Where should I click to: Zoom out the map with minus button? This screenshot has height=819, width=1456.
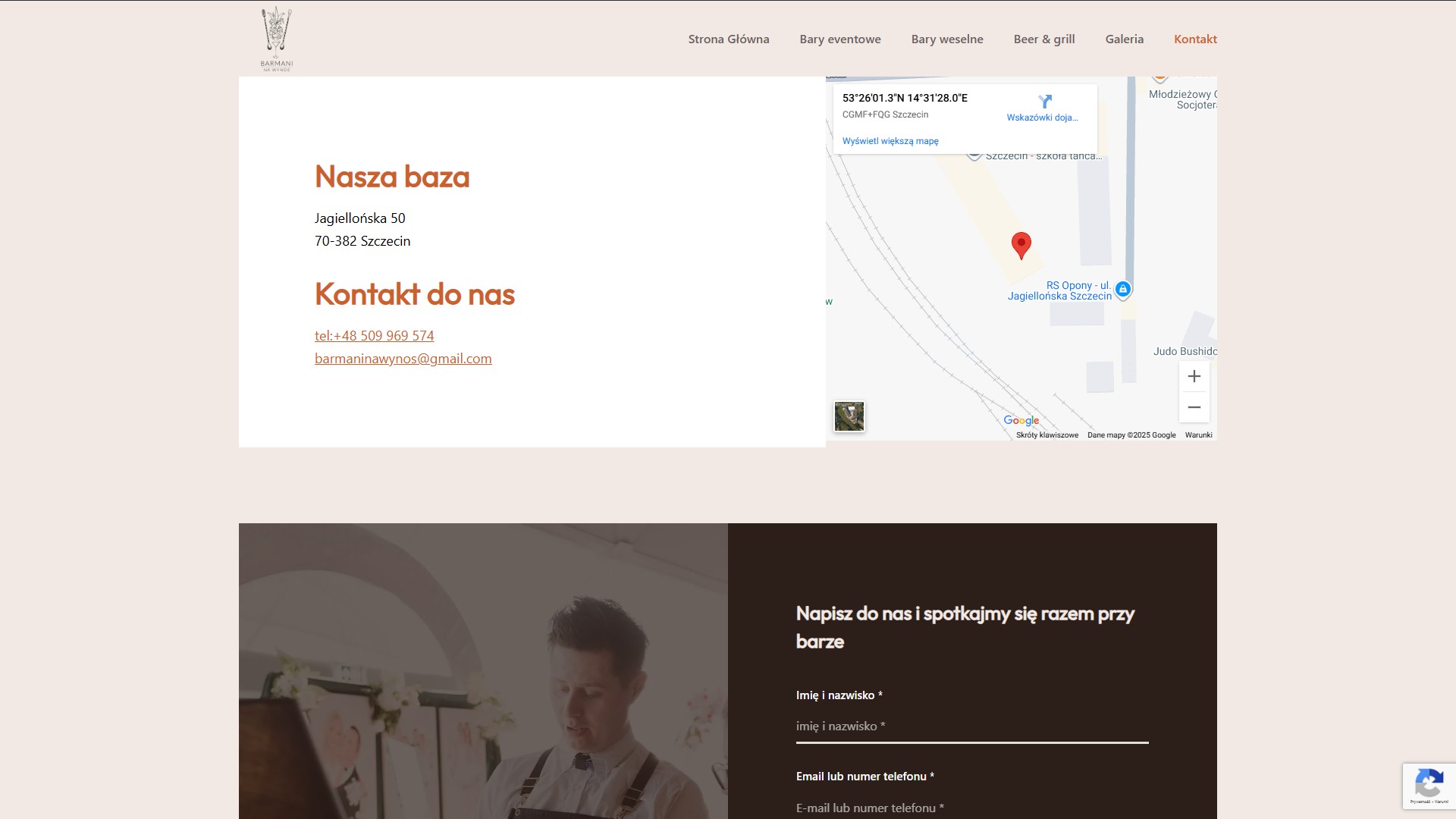point(1194,408)
